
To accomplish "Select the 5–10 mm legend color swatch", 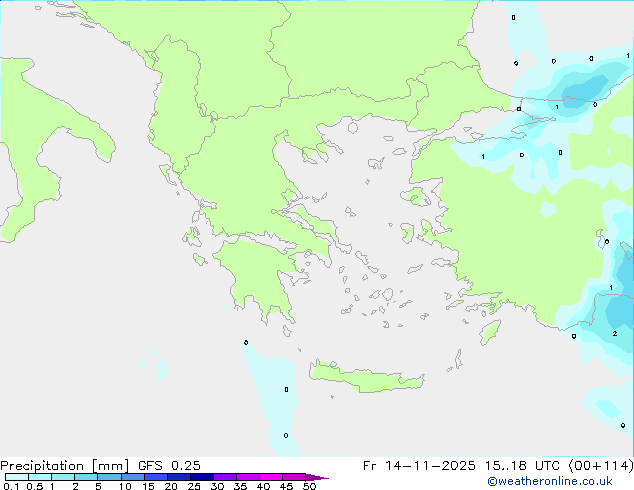I will tap(109, 477).
